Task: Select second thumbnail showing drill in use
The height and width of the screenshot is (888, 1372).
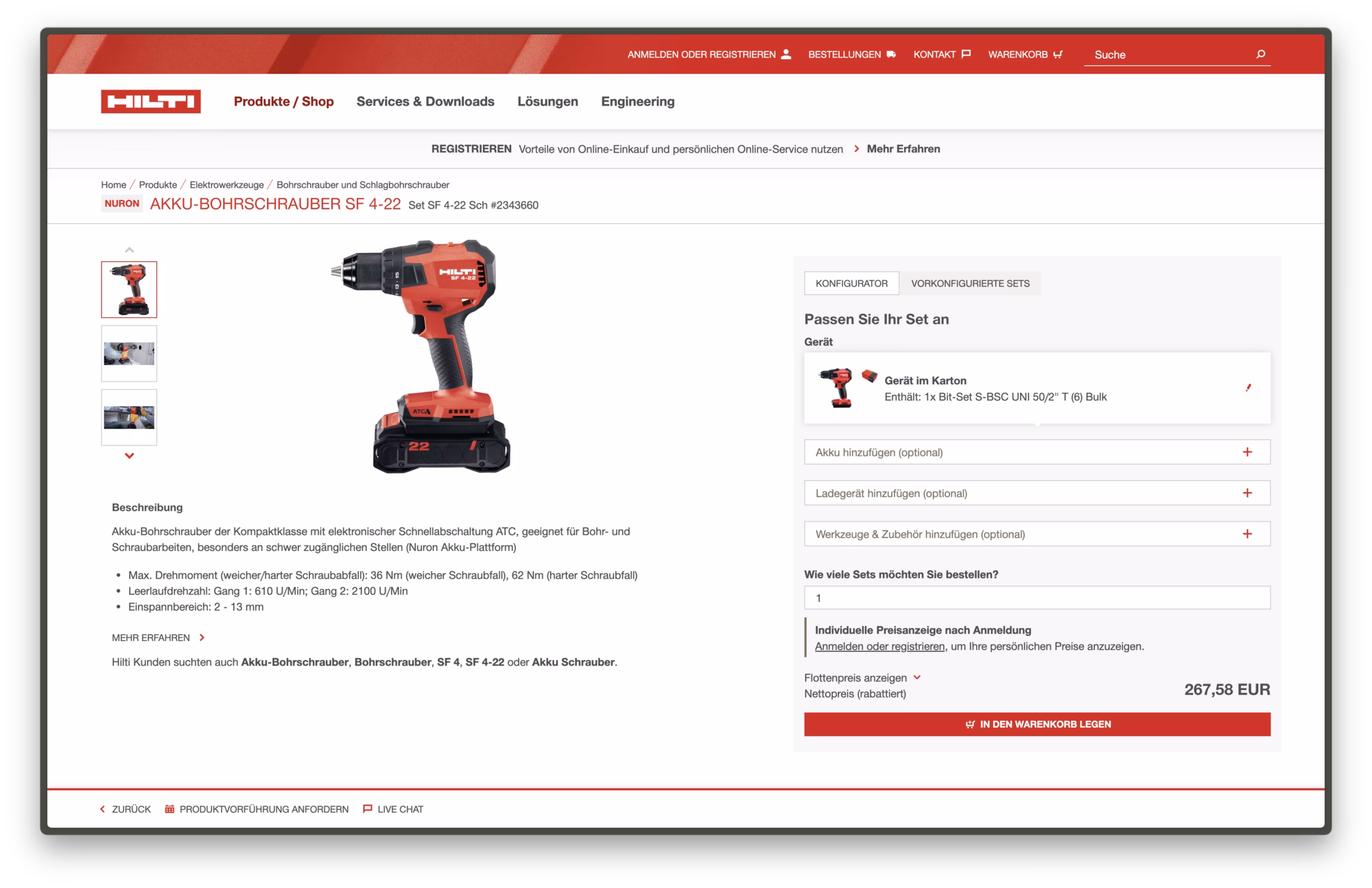Action: (129, 353)
